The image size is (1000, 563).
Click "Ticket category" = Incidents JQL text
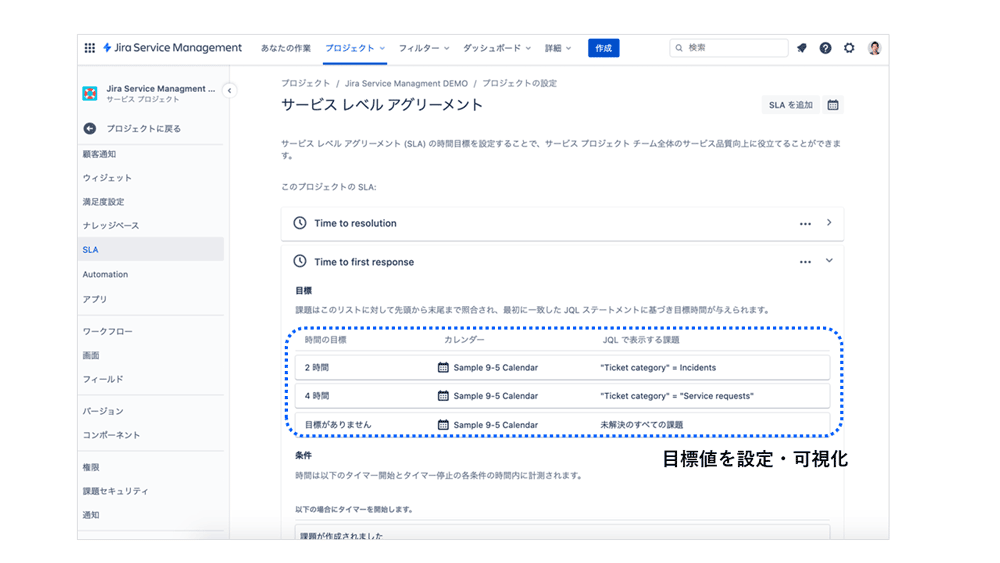click(x=658, y=368)
